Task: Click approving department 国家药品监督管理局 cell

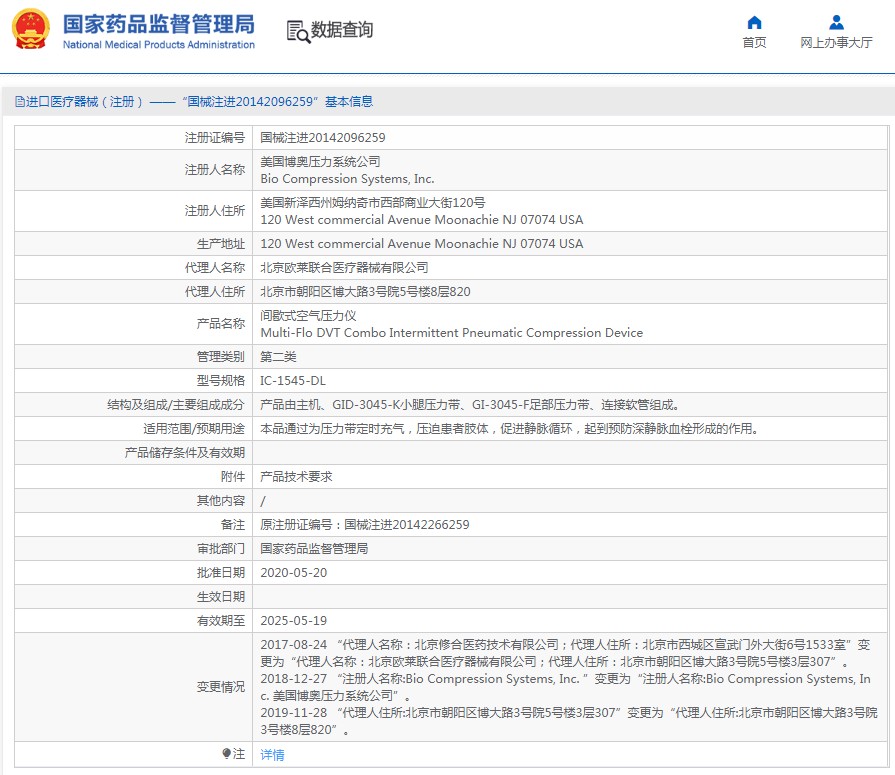Action: coord(314,548)
